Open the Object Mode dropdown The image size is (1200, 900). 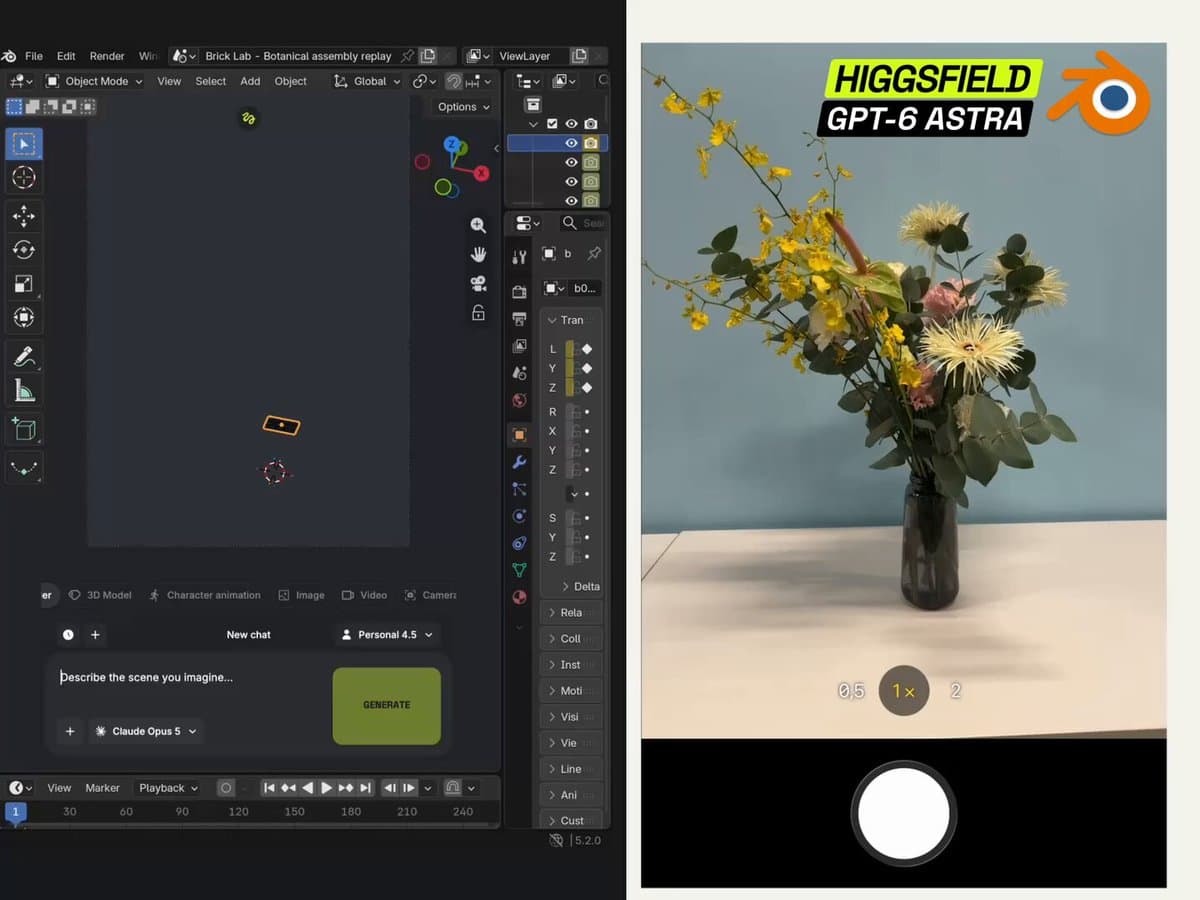(x=94, y=81)
